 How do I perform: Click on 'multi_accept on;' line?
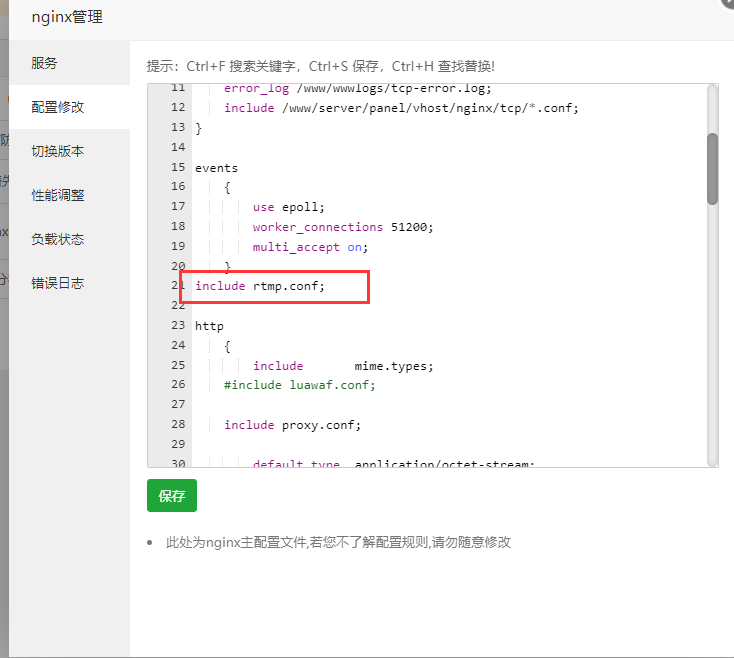(x=310, y=247)
